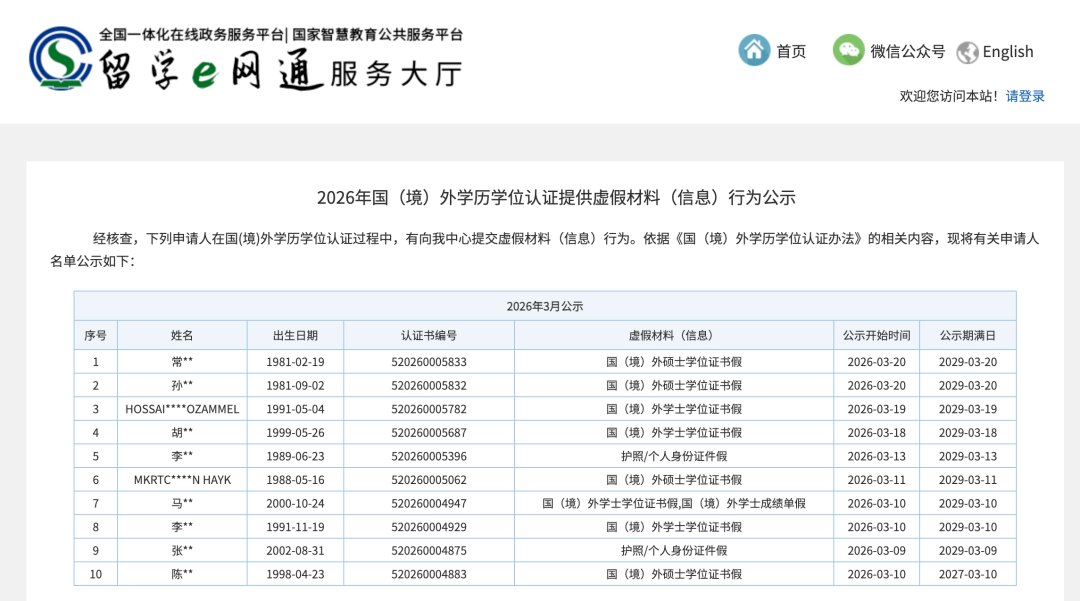Screen dimensions: 1080x601
Task: Open the 微信公众号 link
Action: tap(907, 51)
